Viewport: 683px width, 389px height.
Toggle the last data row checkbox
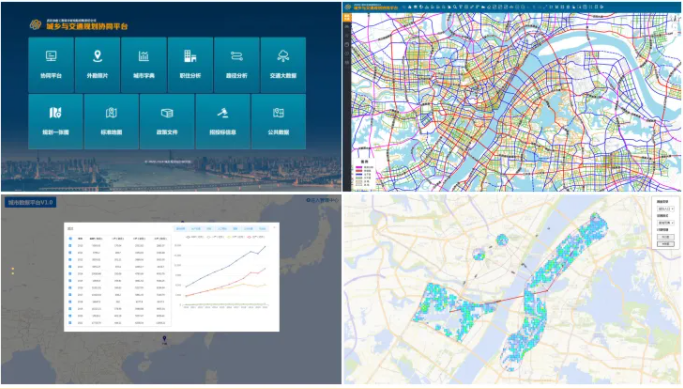pos(70,323)
